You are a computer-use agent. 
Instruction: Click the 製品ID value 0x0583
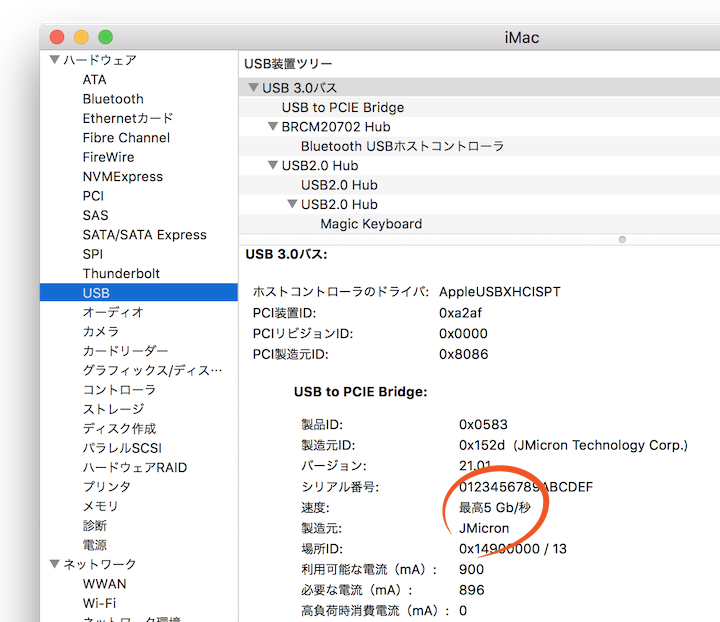pos(484,425)
